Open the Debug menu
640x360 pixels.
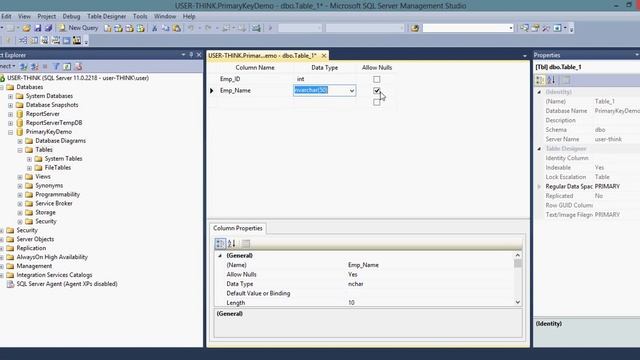pyautogui.click(x=71, y=16)
